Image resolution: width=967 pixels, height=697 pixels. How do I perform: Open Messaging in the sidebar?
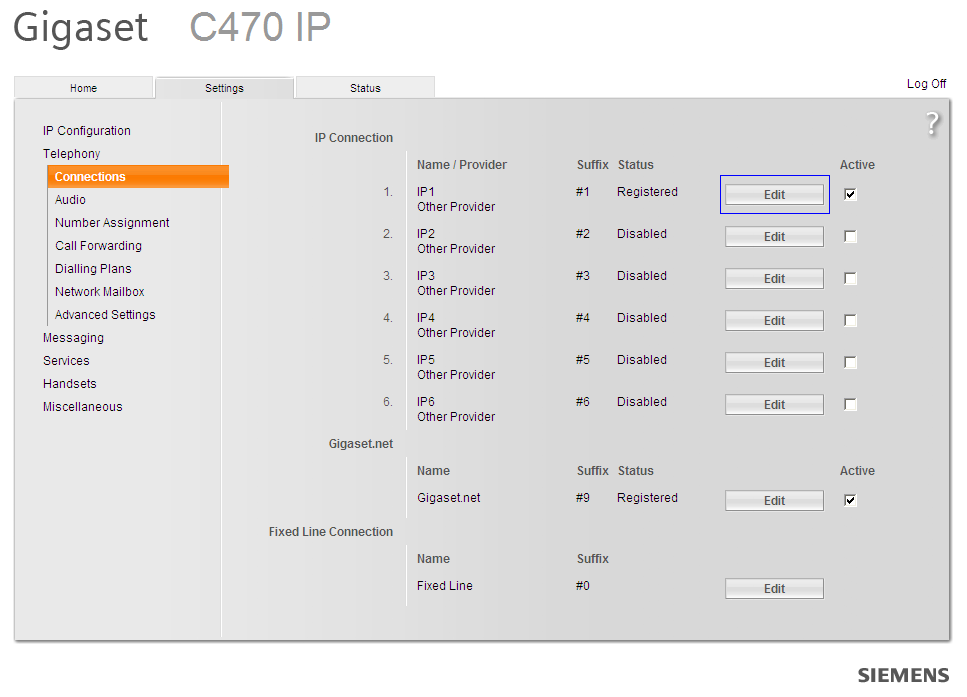click(x=73, y=338)
